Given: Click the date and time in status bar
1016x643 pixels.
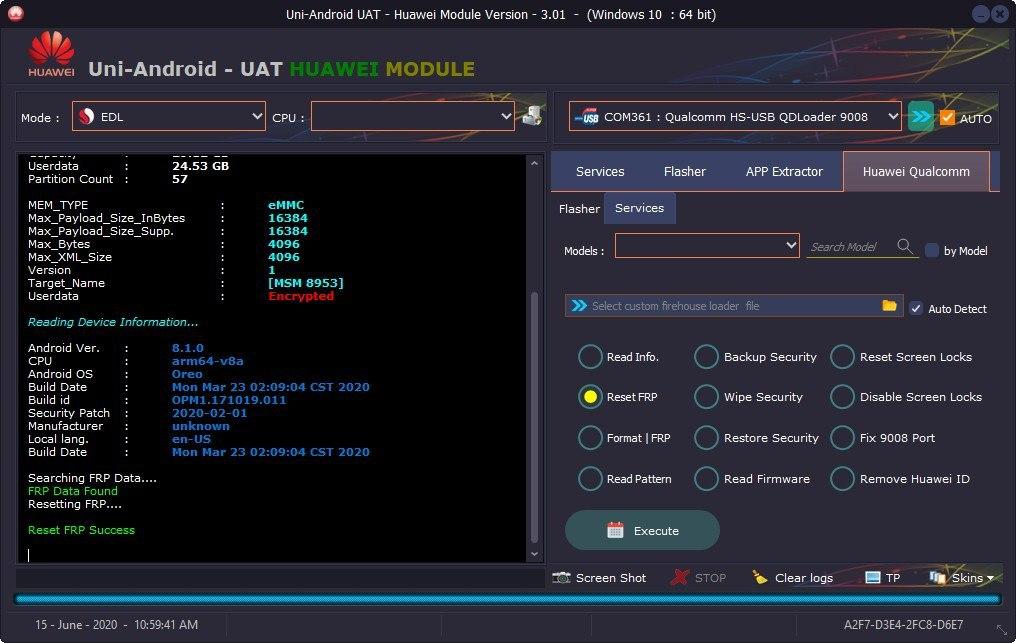Looking at the screenshot, I should point(117,625).
